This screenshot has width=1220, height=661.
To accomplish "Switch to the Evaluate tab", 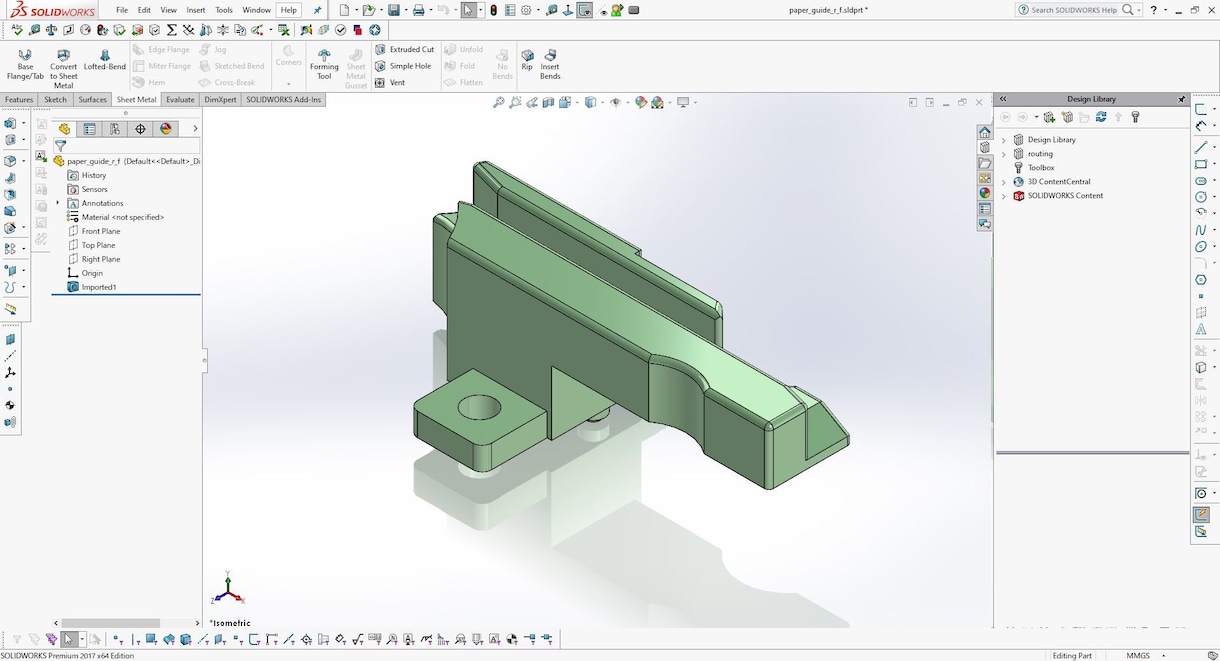I will [180, 100].
